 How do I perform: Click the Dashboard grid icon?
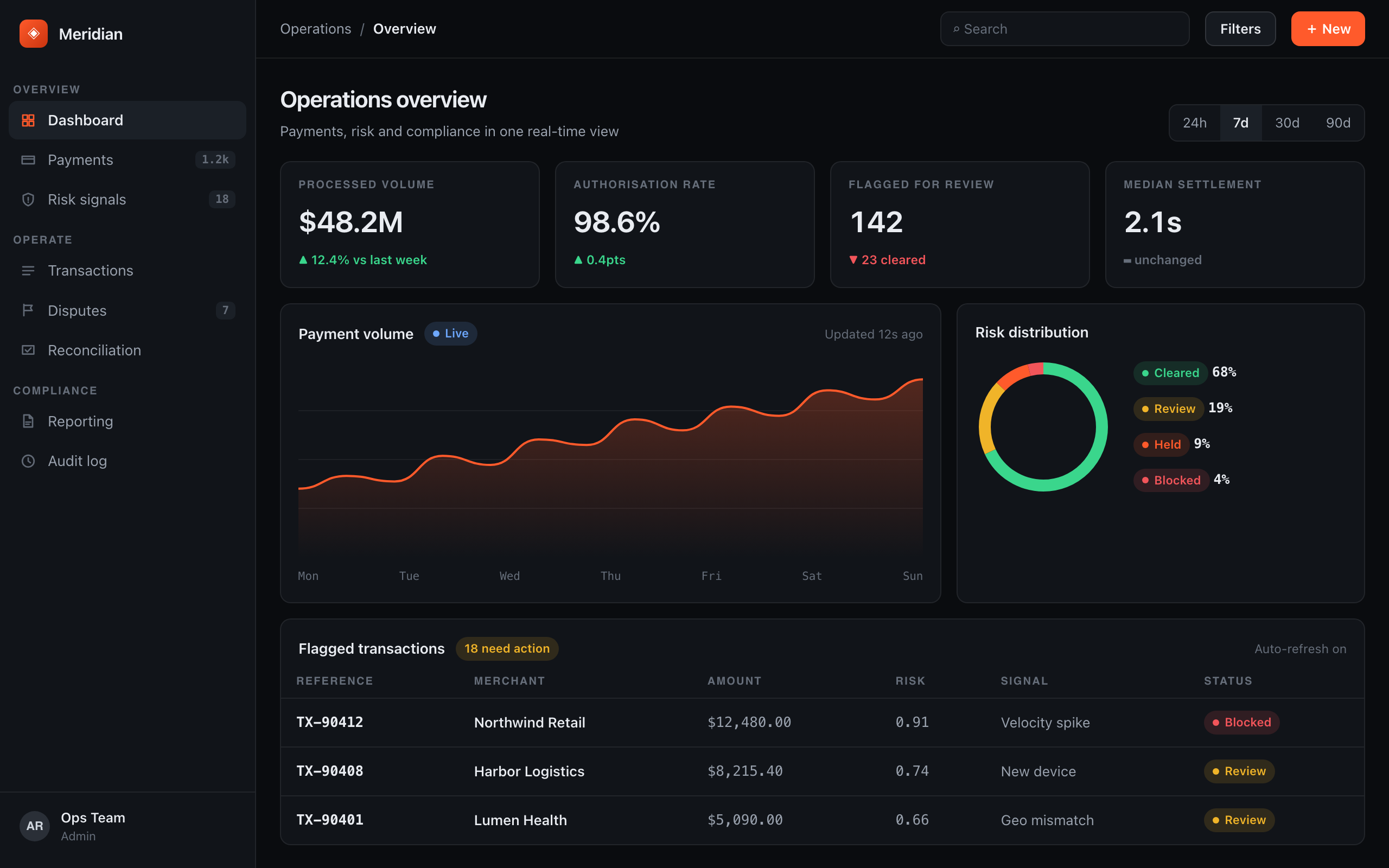[28, 120]
